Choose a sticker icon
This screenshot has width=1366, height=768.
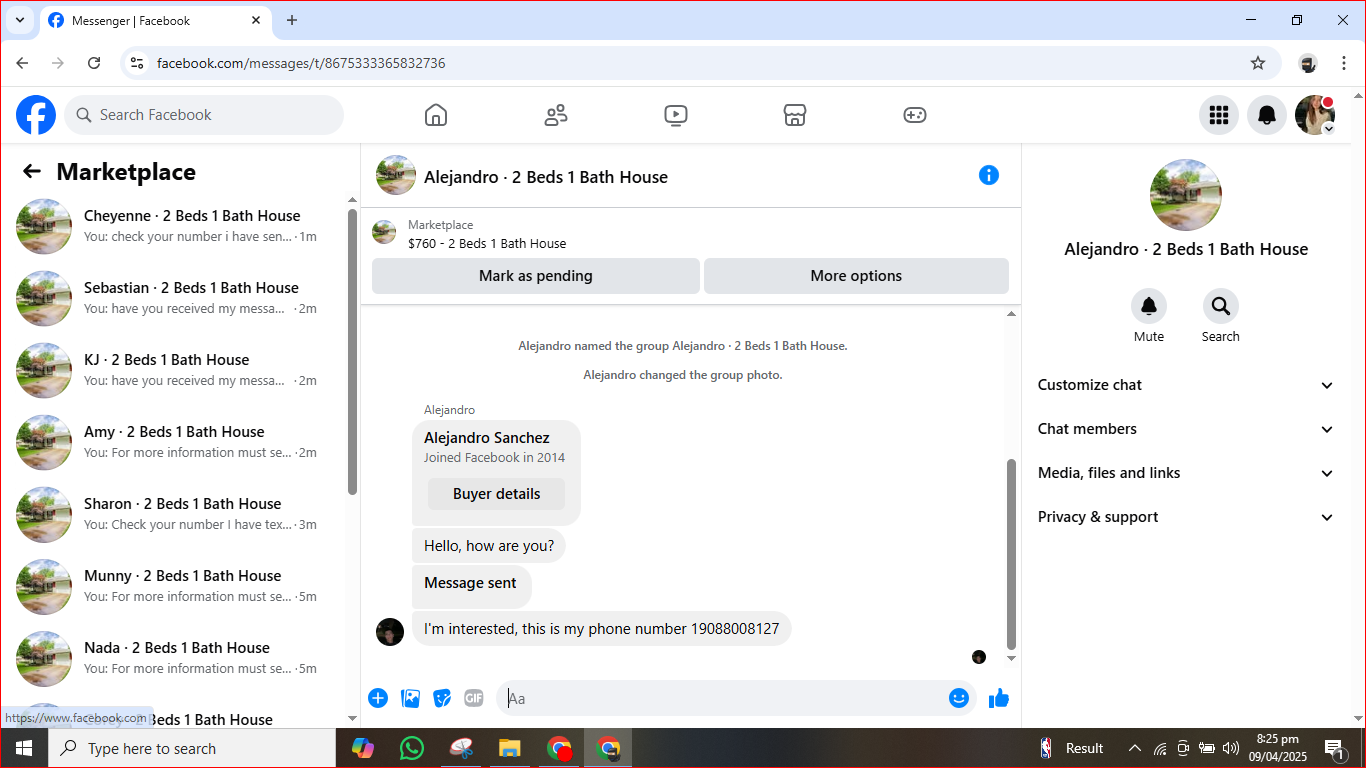click(x=442, y=698)
